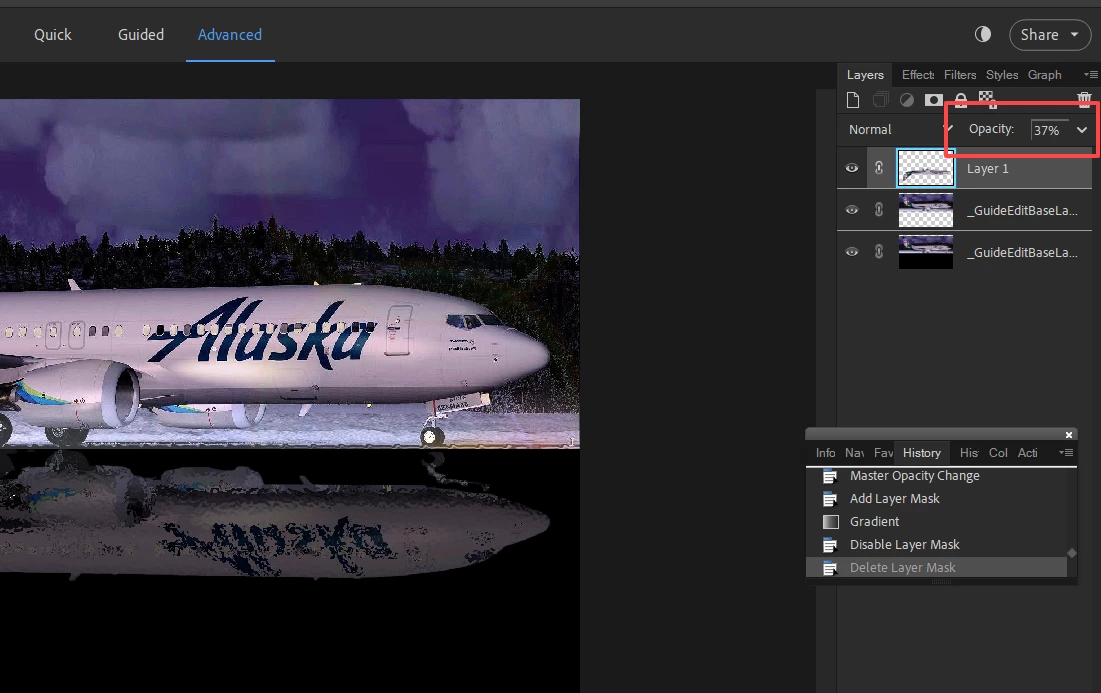1101x693 pixels.
Task: Click the Layer 1 name
Action: pos(987,169)
